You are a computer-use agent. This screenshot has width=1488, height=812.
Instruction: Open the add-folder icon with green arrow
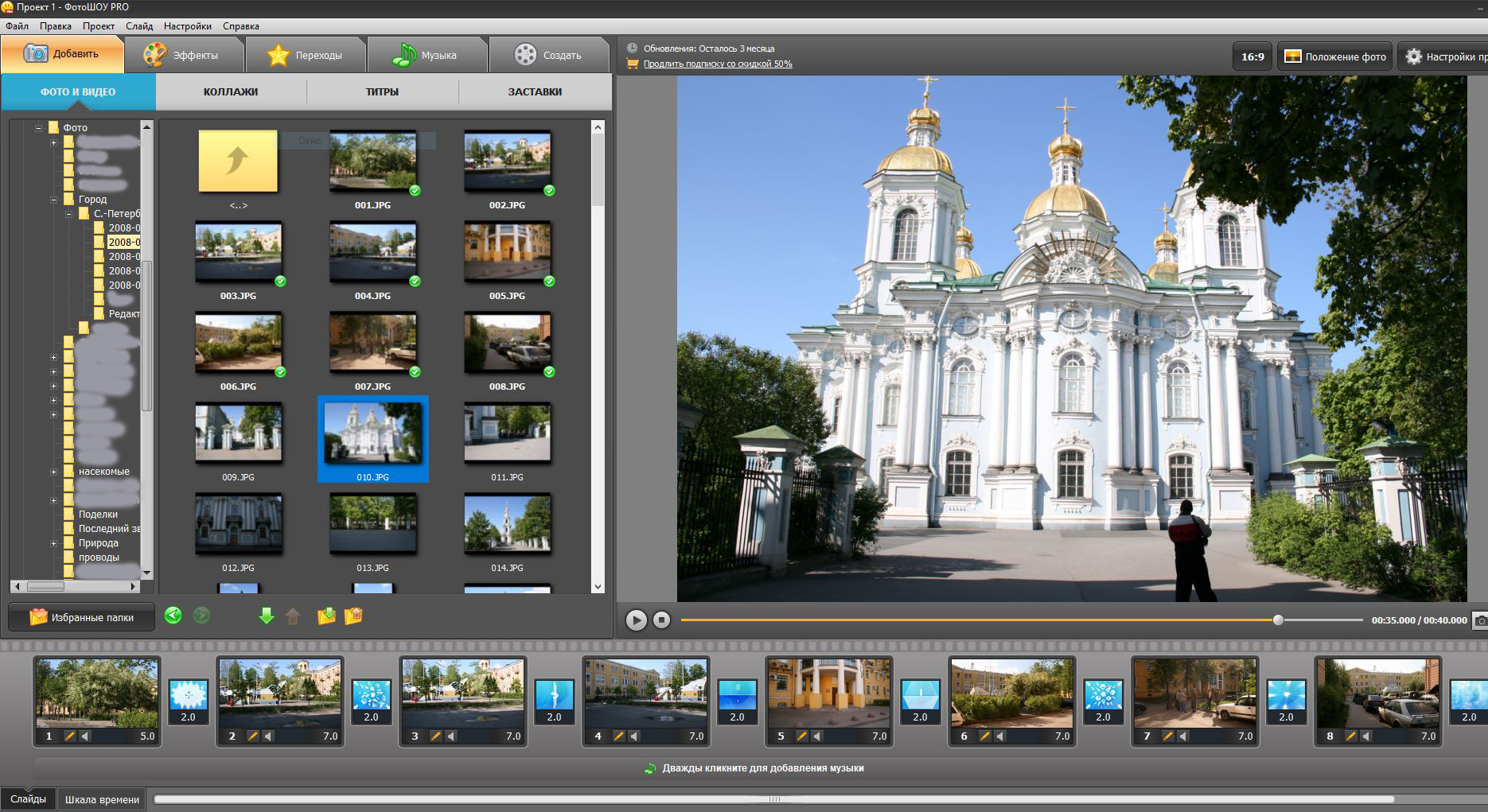coord(325,616)
